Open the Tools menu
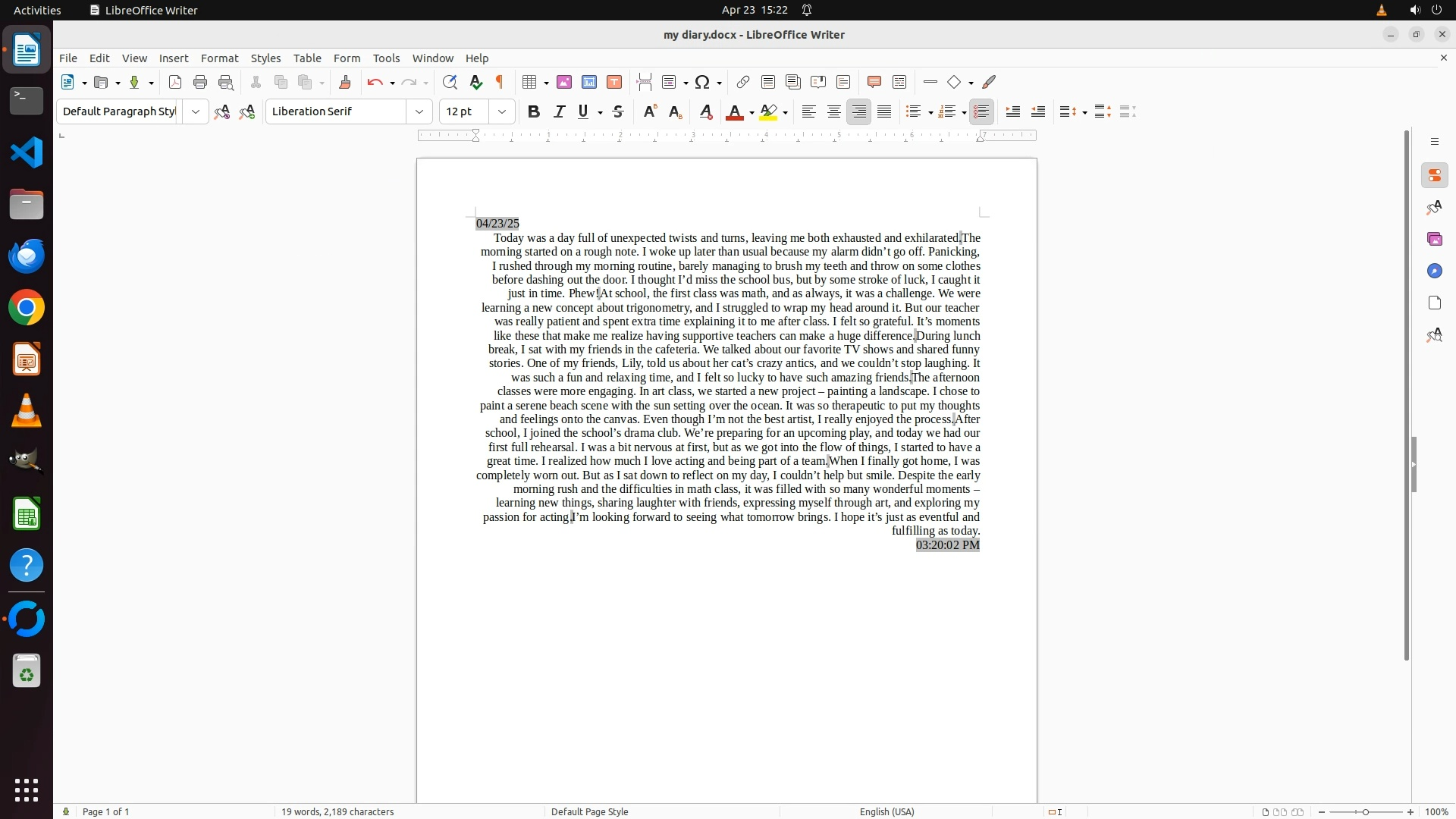This screenshot has height=819, width=1456. [x=386, y=58]
